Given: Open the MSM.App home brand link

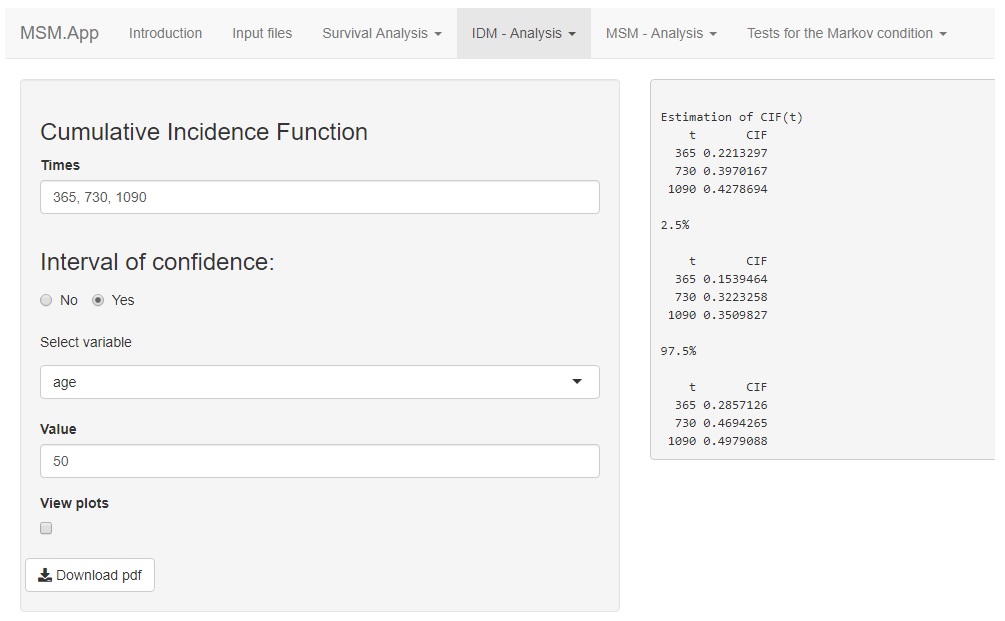Looking at the screenshot, I should pyautogui.click(x=60, y=33).
